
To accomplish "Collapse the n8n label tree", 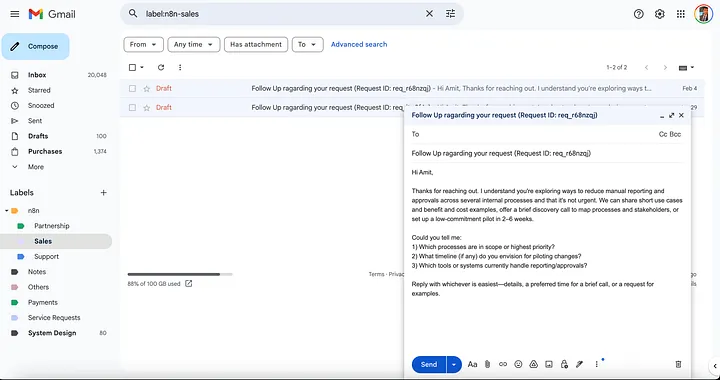I will (x=6, y=211).
